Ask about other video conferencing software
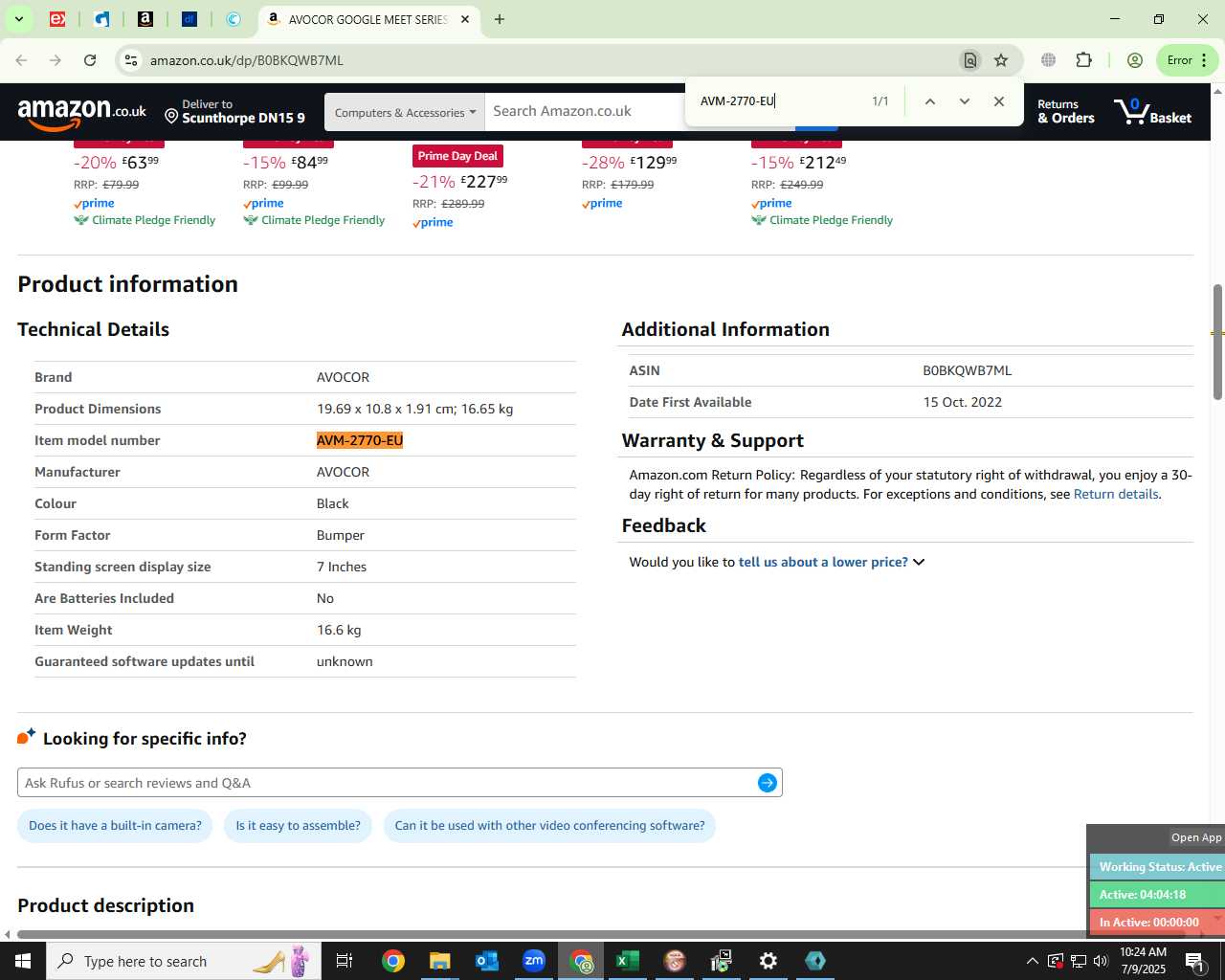The width and height of the screenshot is (1225, 980). coord(549,826)
